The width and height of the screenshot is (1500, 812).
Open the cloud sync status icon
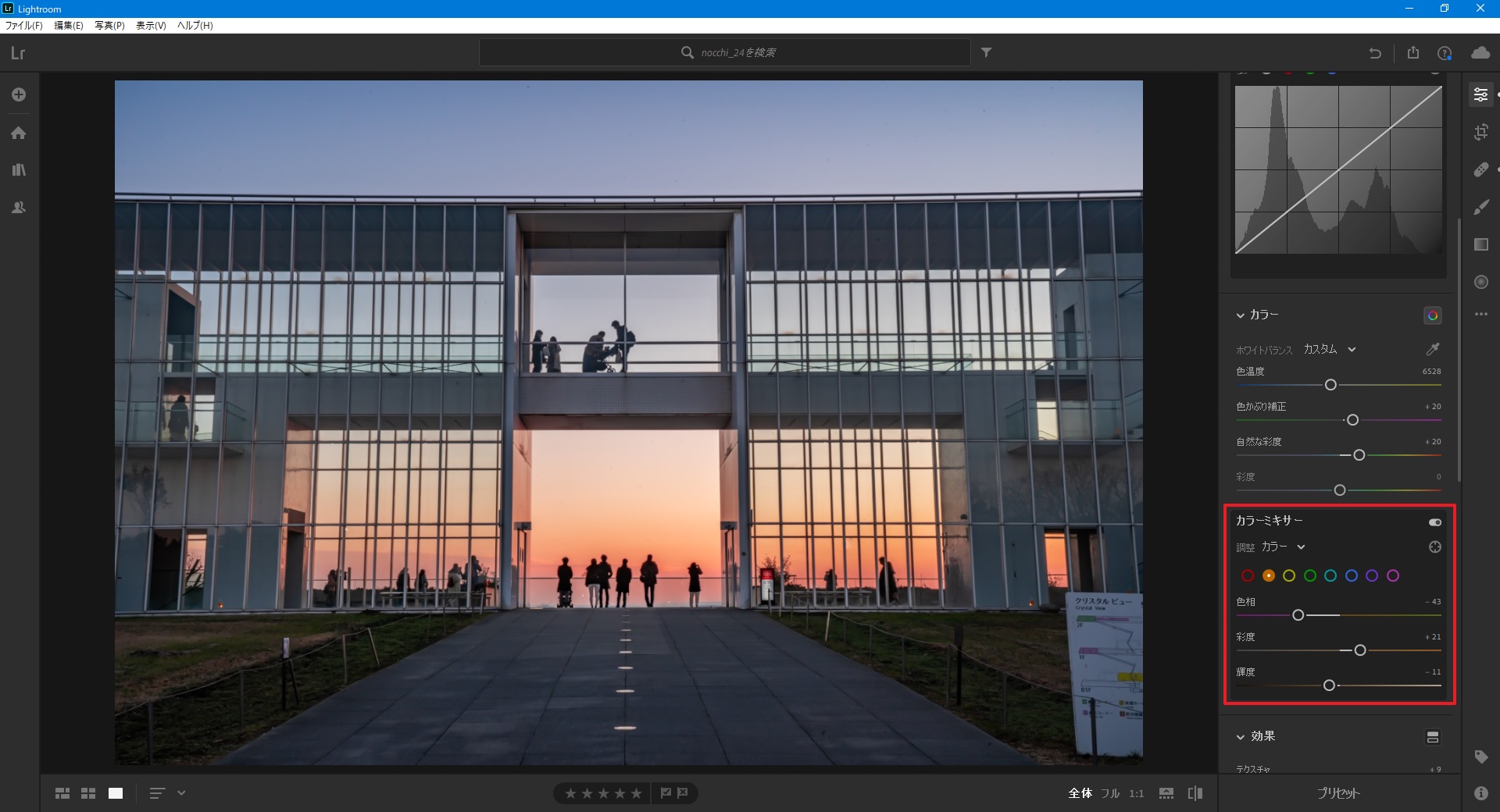(x=1480, y=52)
